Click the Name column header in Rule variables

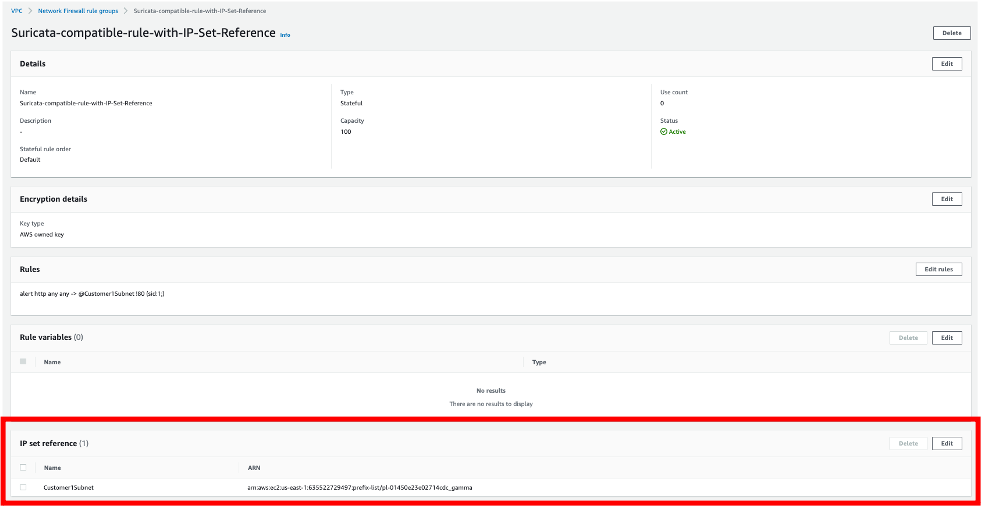[52, 362]
